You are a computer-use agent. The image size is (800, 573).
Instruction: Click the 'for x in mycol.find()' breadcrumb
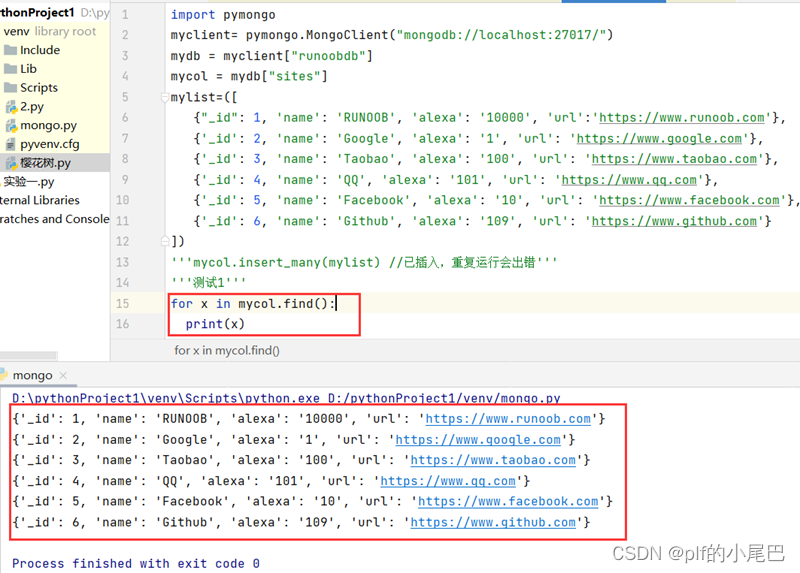coord(227,351)
